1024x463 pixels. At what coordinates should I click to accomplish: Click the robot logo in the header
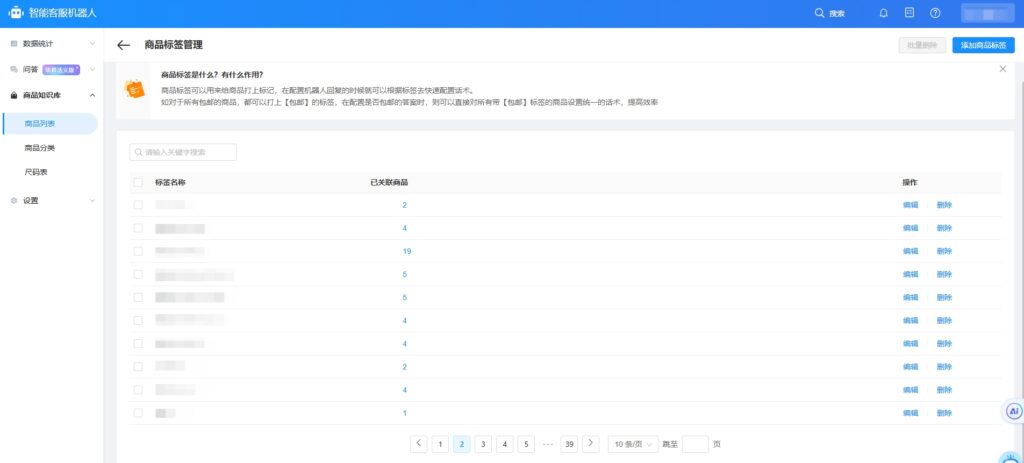point(16,13)
